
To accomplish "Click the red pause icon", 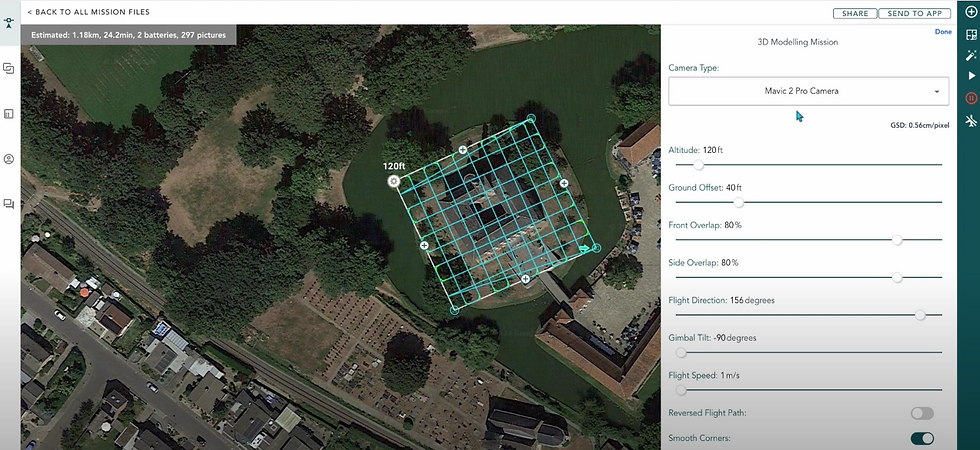I will tap(971, 98).
